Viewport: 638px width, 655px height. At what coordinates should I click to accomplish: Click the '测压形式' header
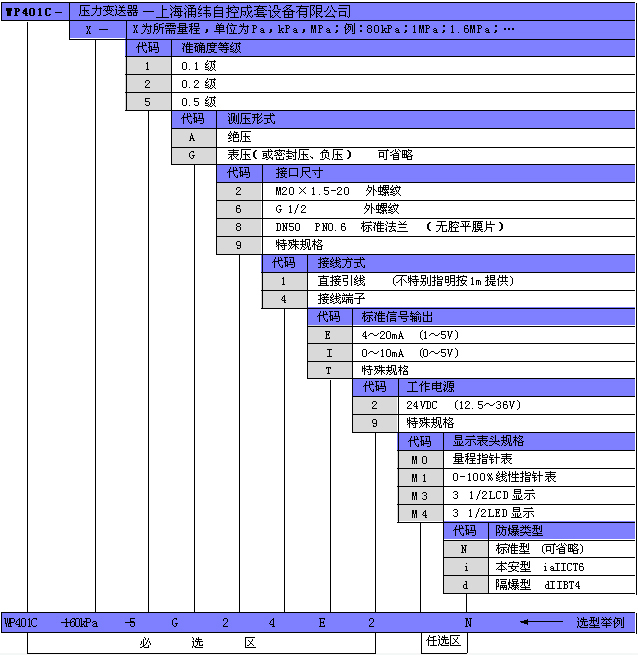pyautogui.click(x=252, y=119)
